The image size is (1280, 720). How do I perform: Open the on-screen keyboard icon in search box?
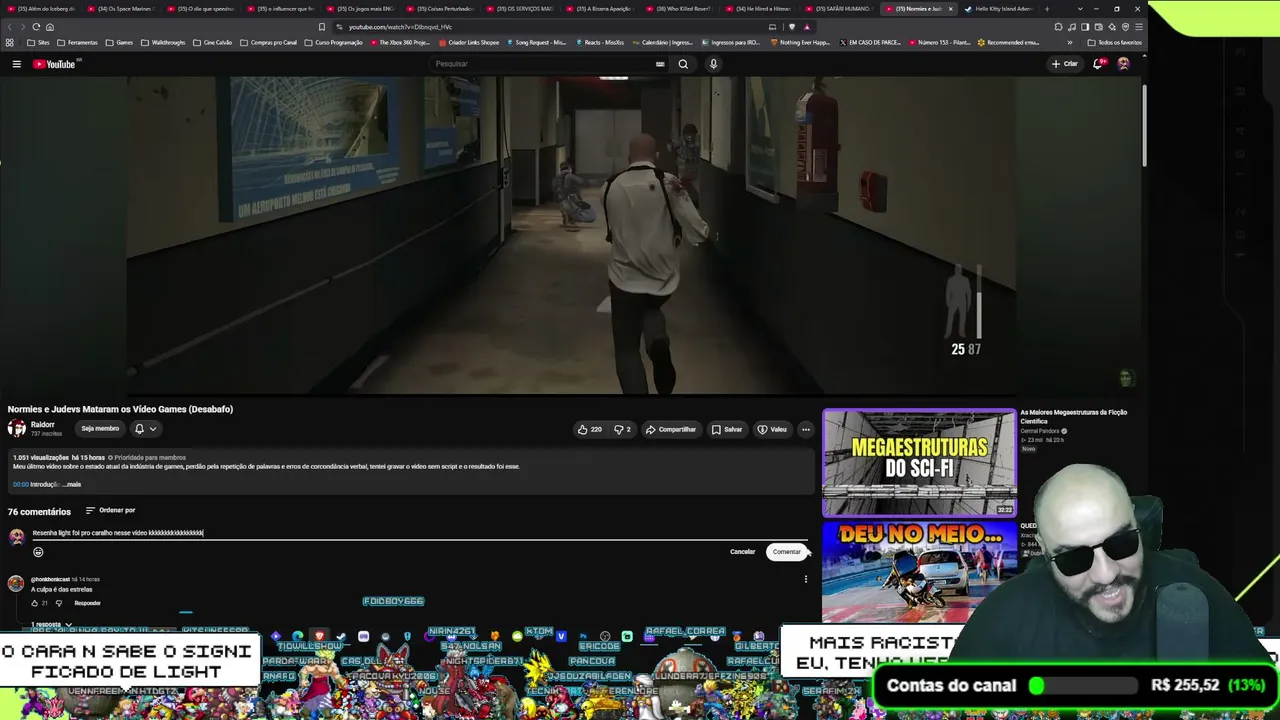point(660,64)
